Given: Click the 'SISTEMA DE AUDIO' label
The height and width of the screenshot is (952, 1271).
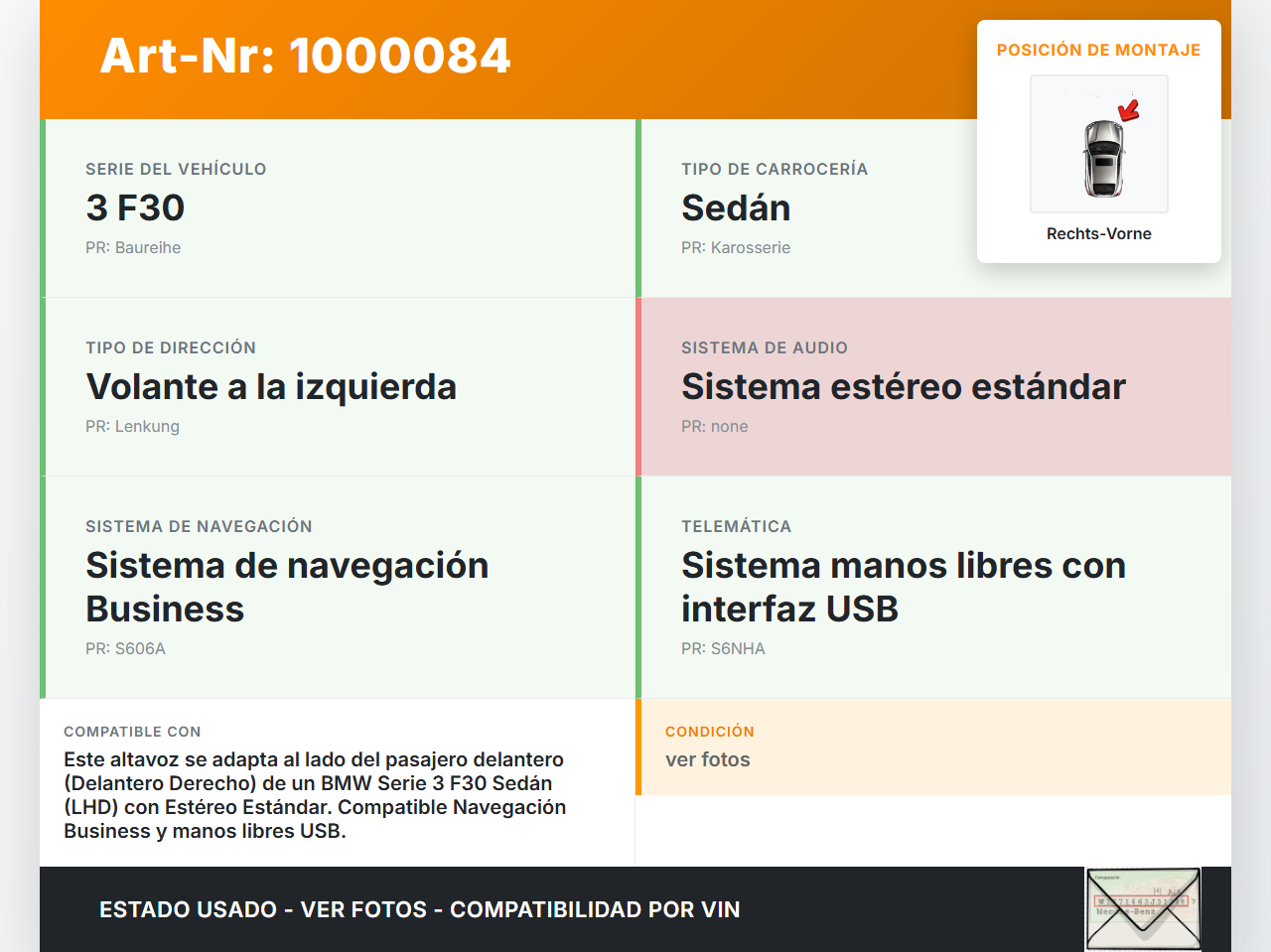Looking at the screenshot, I should pos(765,347).
